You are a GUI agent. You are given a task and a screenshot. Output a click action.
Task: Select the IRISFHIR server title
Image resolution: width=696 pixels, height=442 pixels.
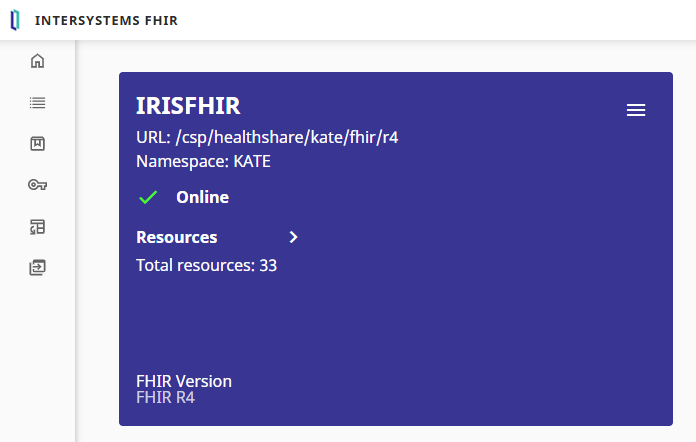[x=188, y=106]
